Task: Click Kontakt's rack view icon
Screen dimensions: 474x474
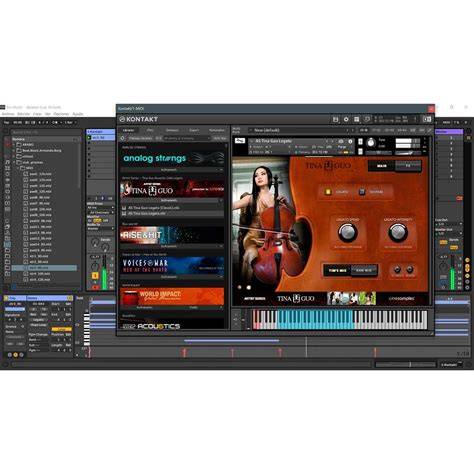Action: (356, 119)
